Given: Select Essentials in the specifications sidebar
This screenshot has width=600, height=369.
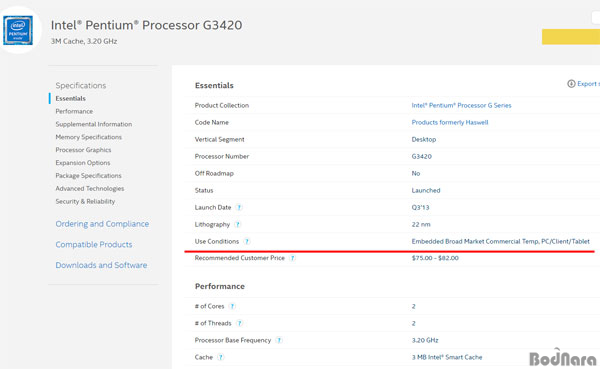Looking at the screenshot, I should pos(70,98).
